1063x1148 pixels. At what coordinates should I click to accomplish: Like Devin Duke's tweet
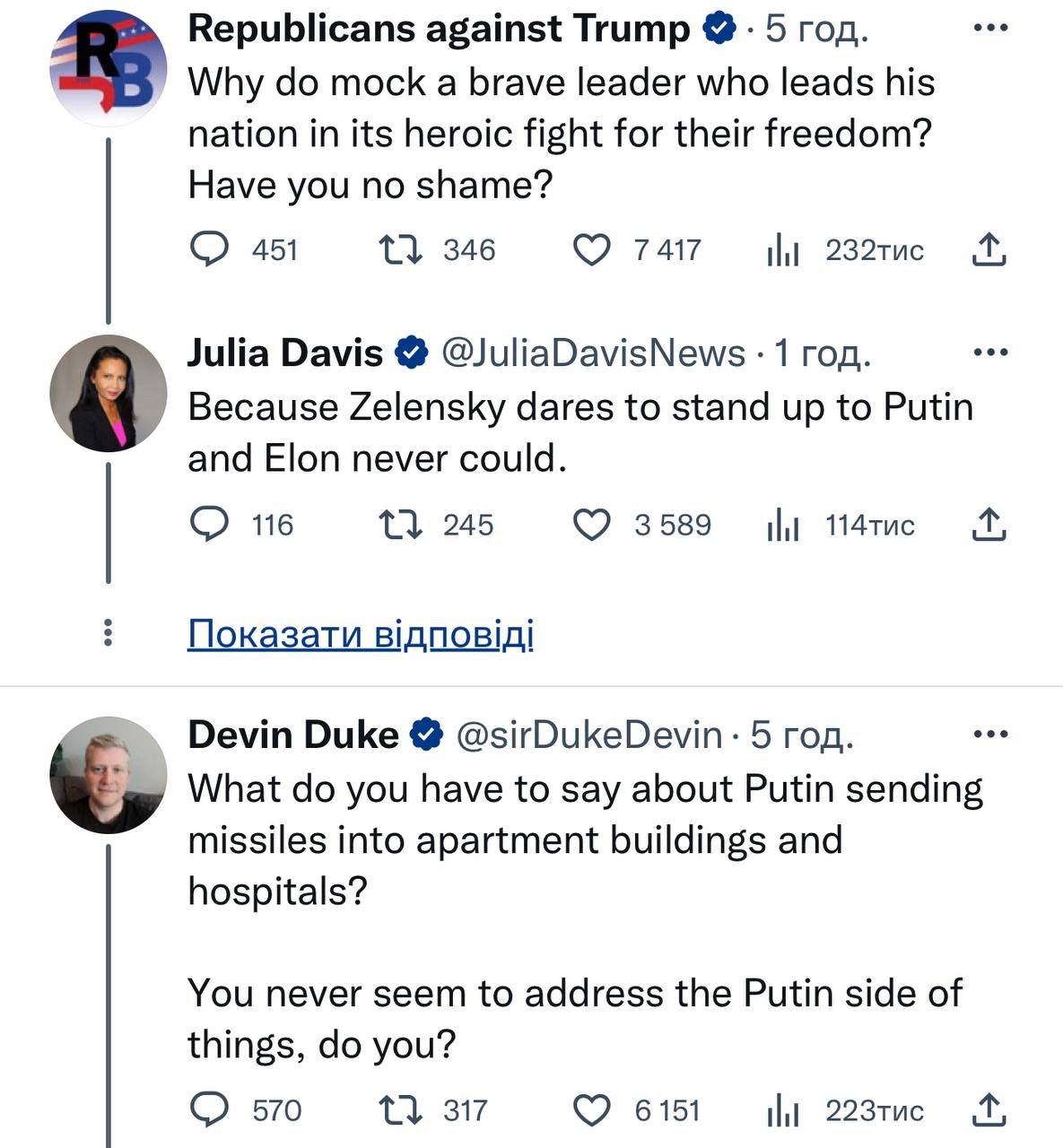(592, 1110)
